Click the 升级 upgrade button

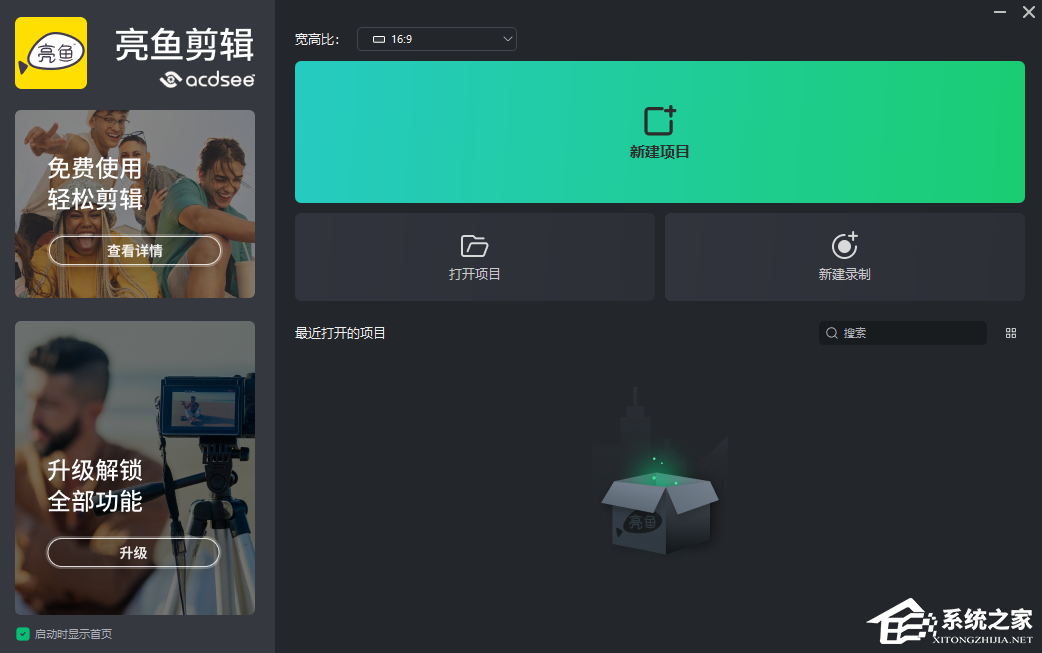(133, 552)
